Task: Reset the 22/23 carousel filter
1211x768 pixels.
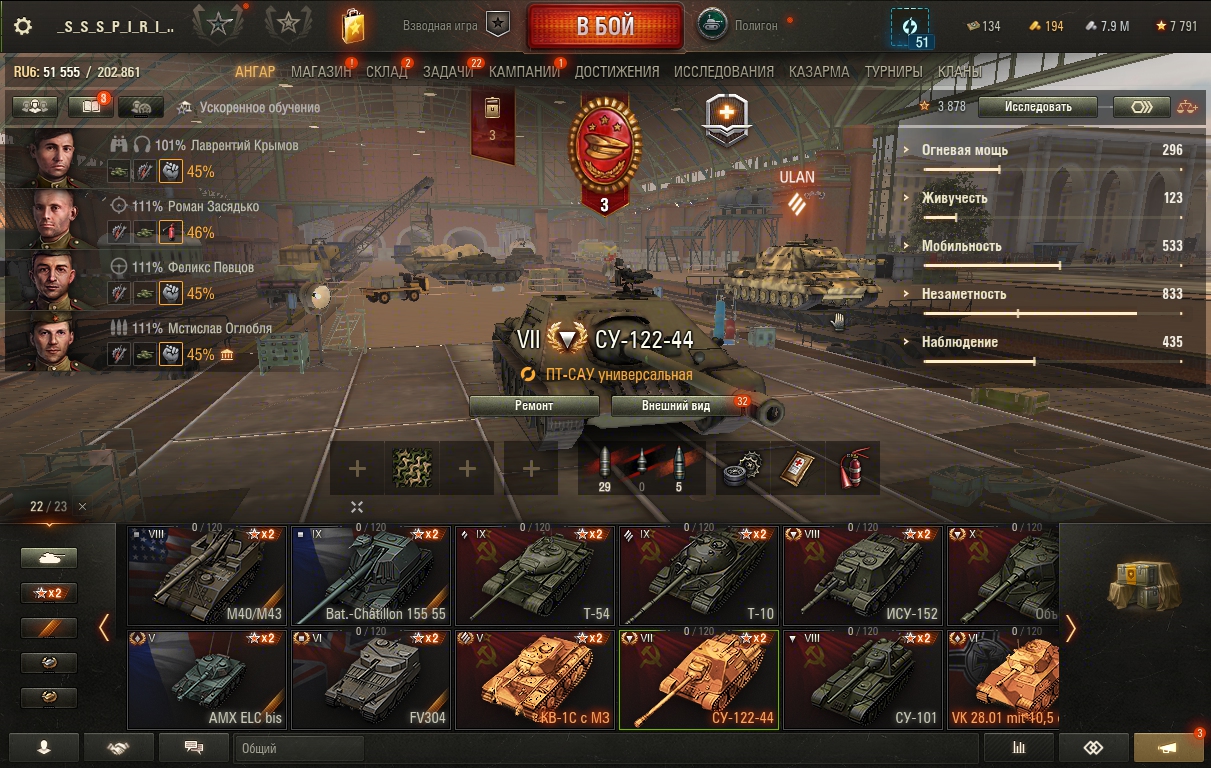Action: point(83,507)
